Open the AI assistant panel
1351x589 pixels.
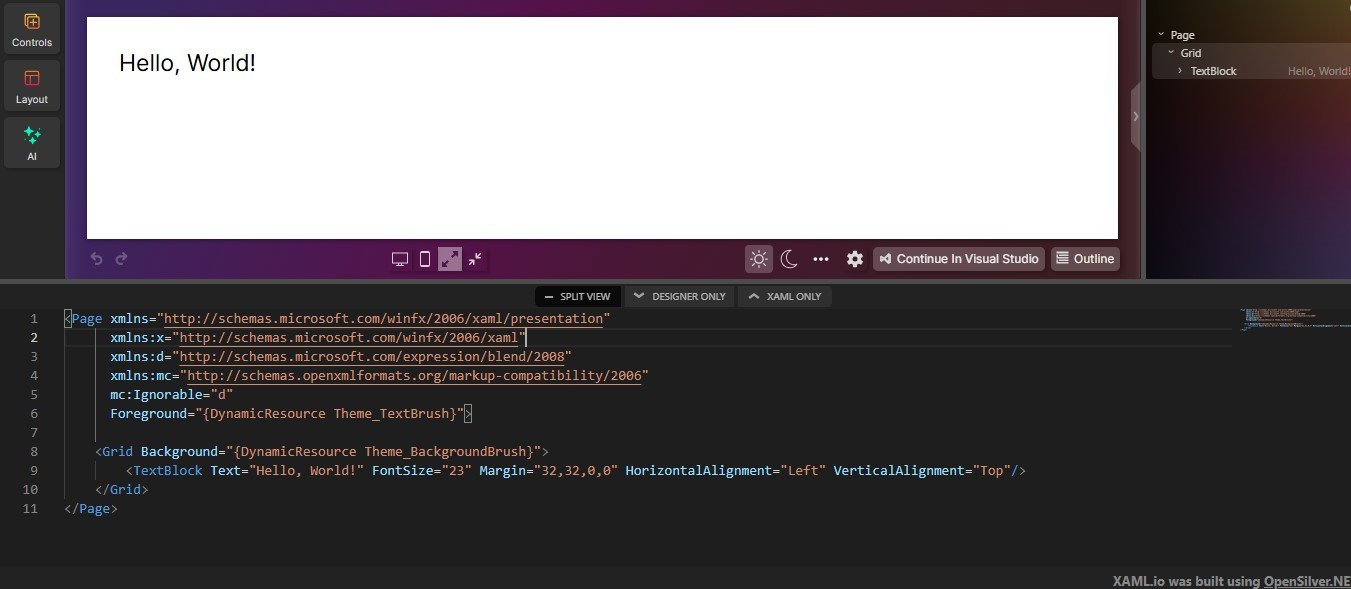(31, 141)
